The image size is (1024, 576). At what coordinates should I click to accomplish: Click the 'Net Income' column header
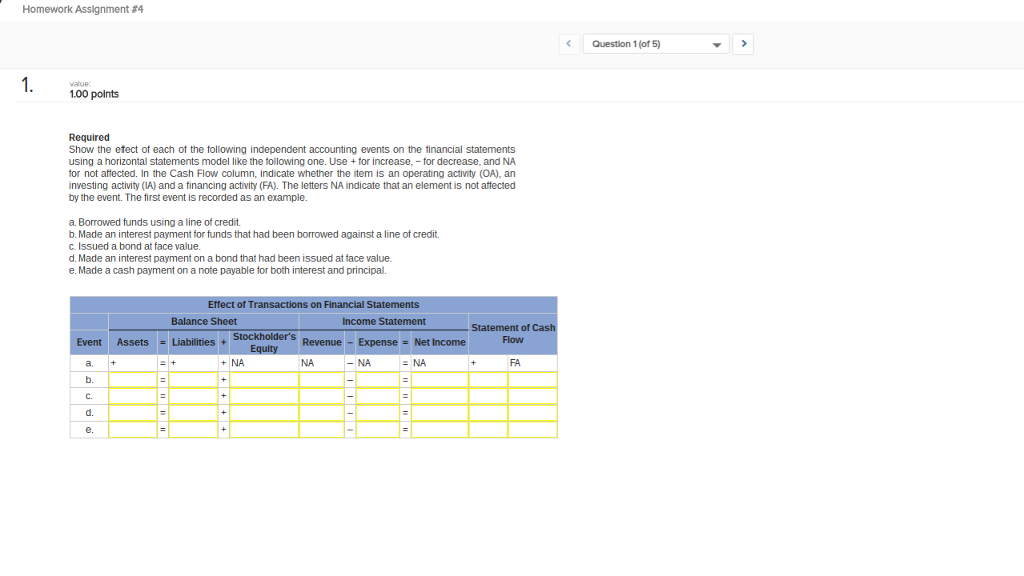point(440,342)
